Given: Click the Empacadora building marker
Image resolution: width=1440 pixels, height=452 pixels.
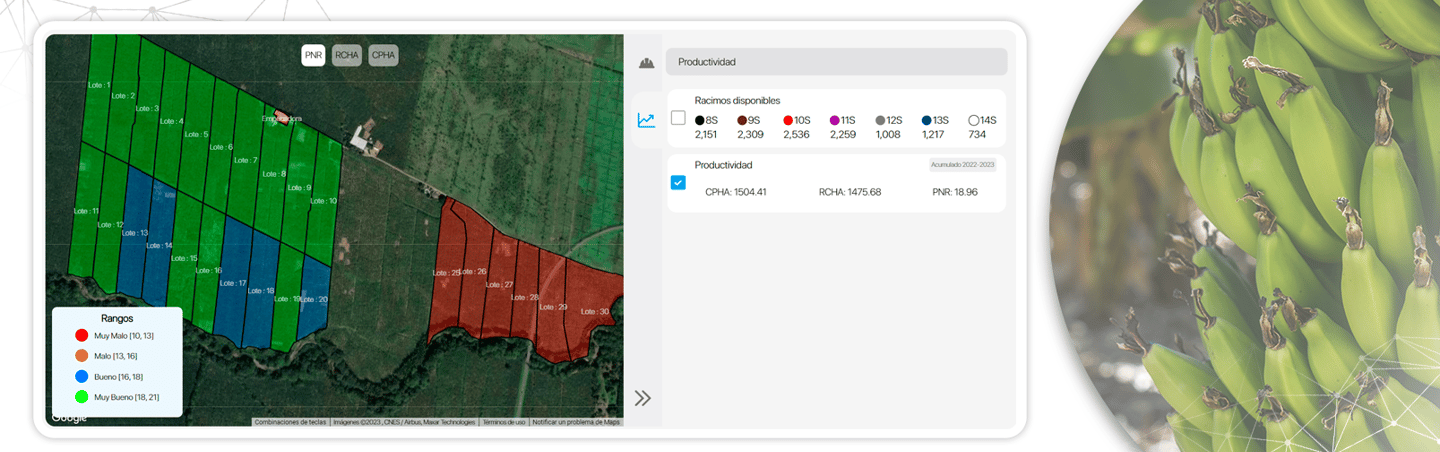Looking at the screenshot, I should pos(281,118).
